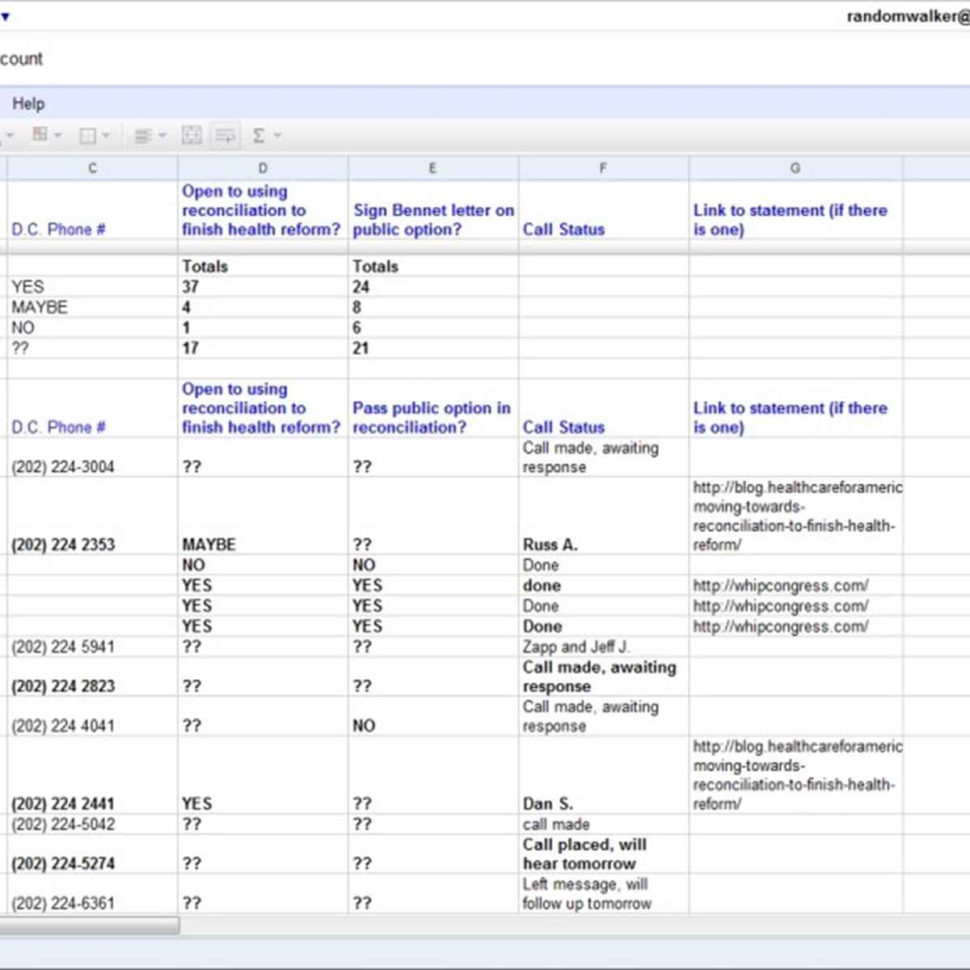Click the text alignment icon
The image size is (970, 970).
point(142,134)
